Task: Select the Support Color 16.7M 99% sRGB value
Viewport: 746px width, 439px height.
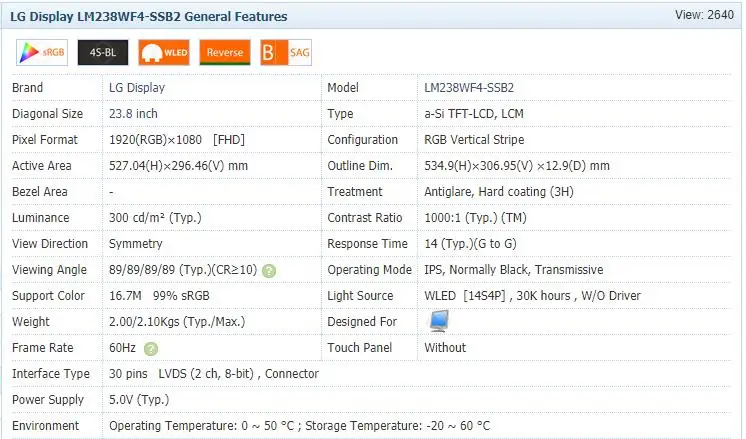Action: [x=159, y=296]
